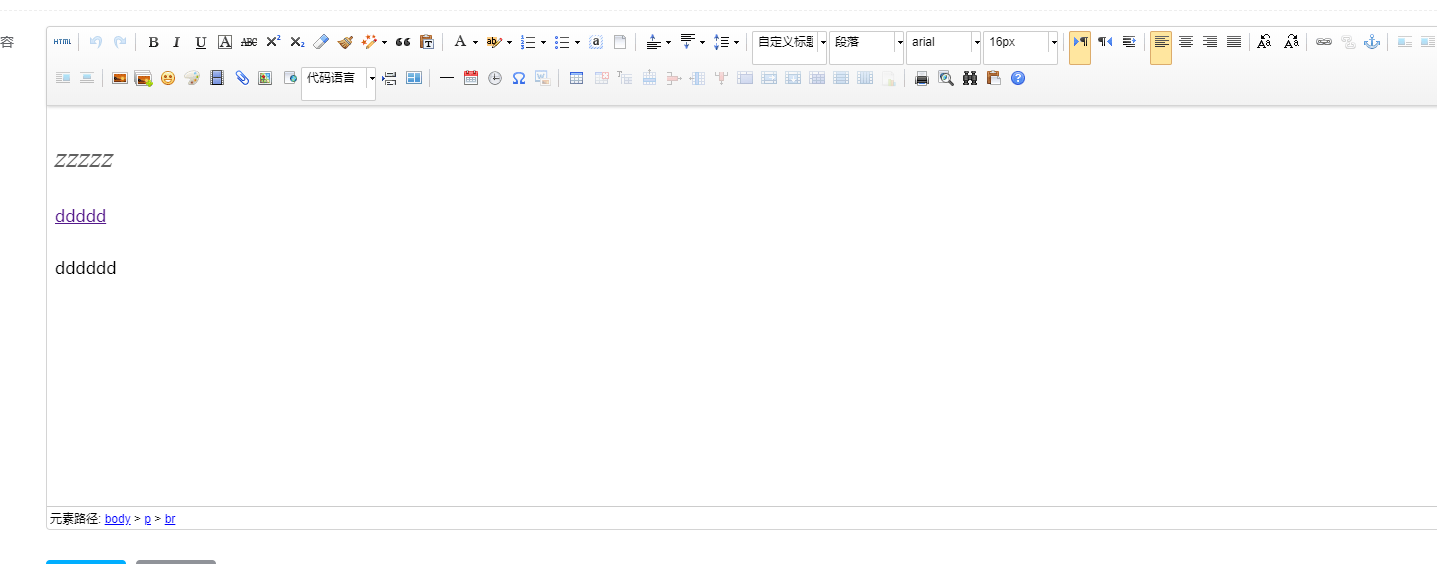Click the attachment paperclip icon
This screenshot has width=1437, height=564.
242,78
